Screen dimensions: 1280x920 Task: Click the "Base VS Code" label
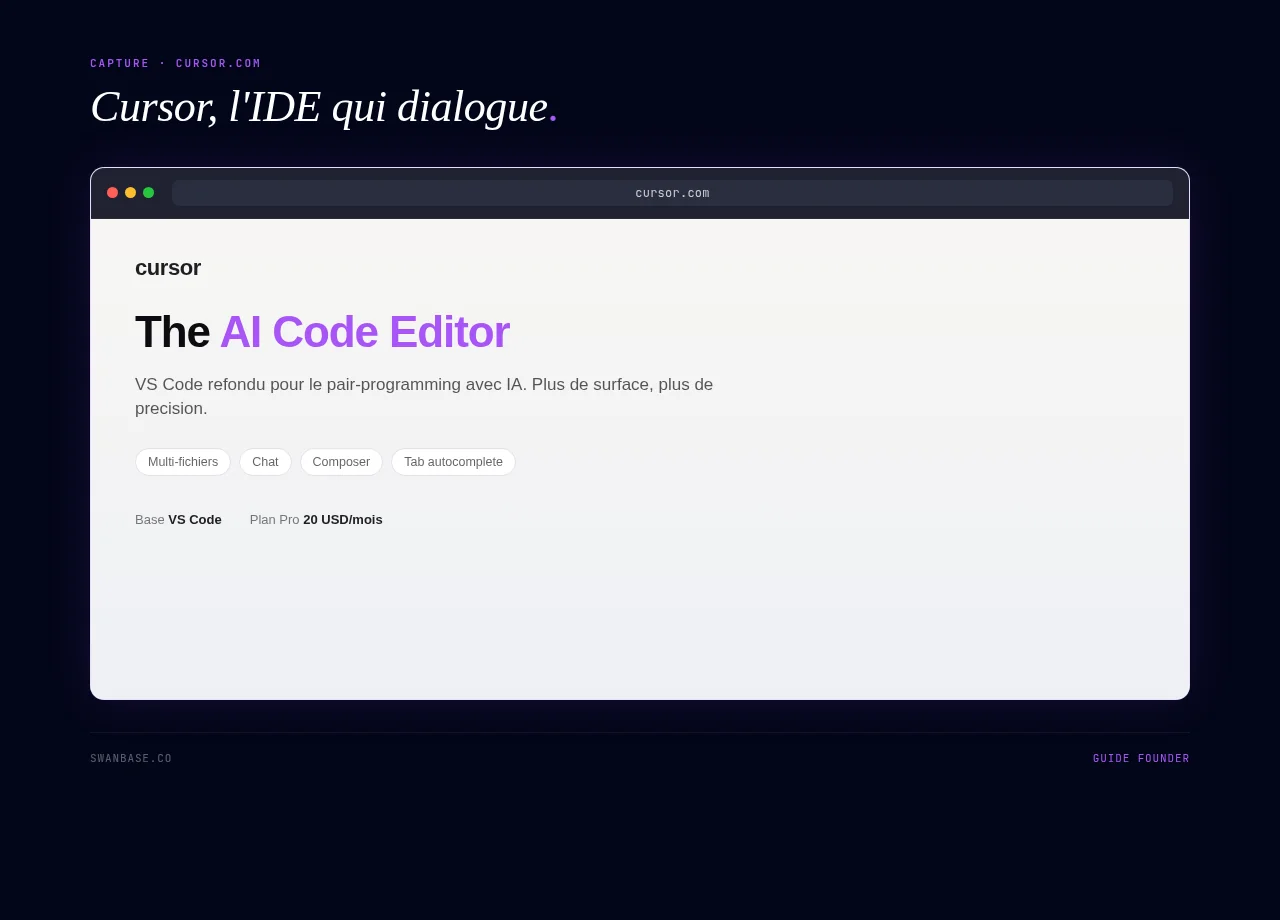coord(178,520)
